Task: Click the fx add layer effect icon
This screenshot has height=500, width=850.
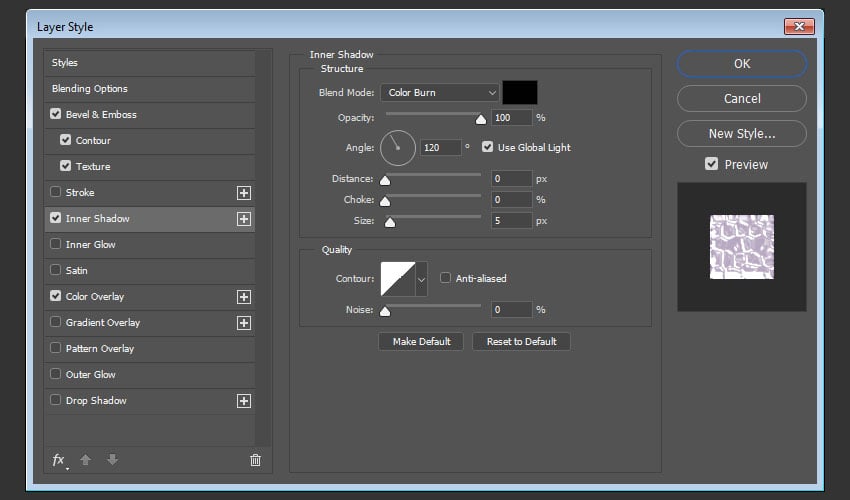Action: pyautogui.click(x=60, y=460)
